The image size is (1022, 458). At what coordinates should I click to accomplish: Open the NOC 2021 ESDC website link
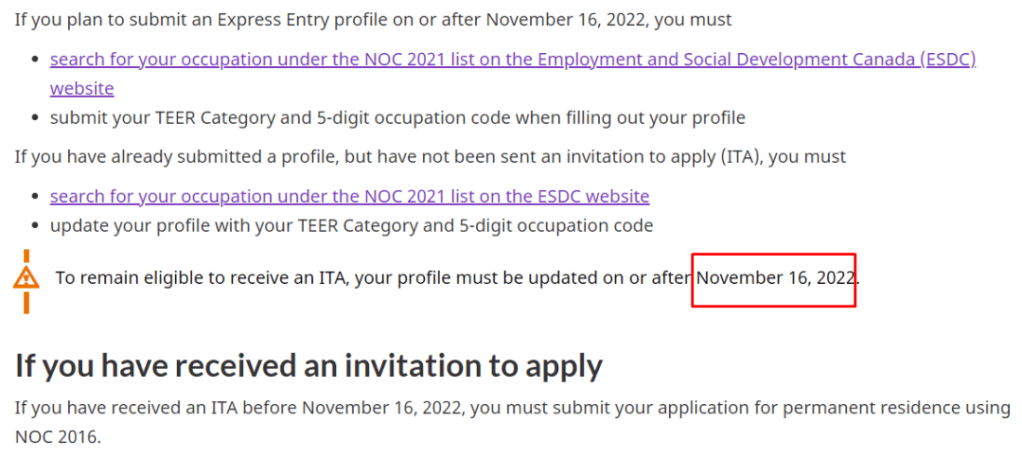[349, 196]
